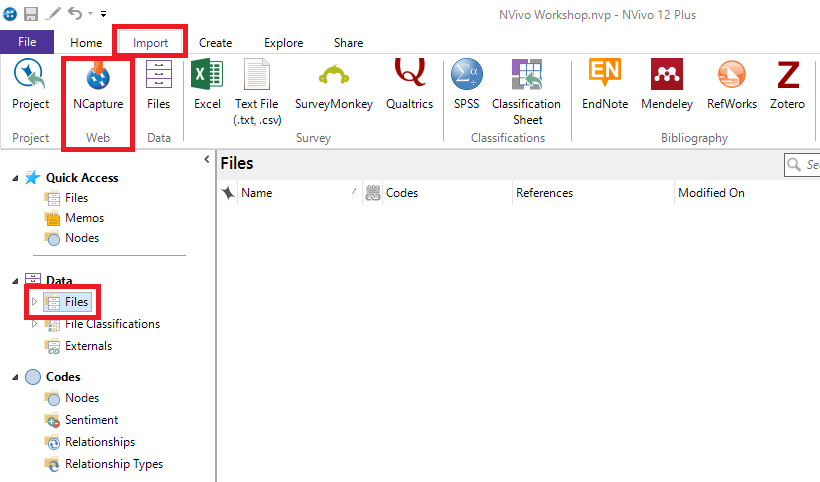
Task: Save the project using the floppy icon
Action: coord(31,14)
